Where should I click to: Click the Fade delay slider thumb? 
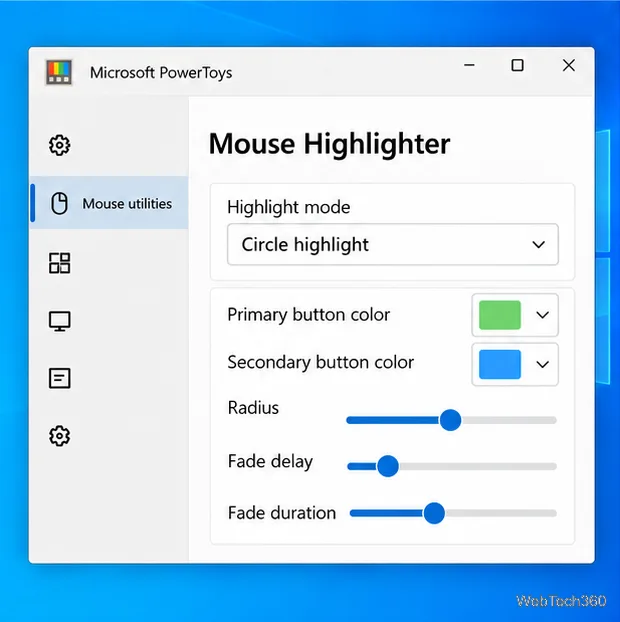[x=388, y=466]
